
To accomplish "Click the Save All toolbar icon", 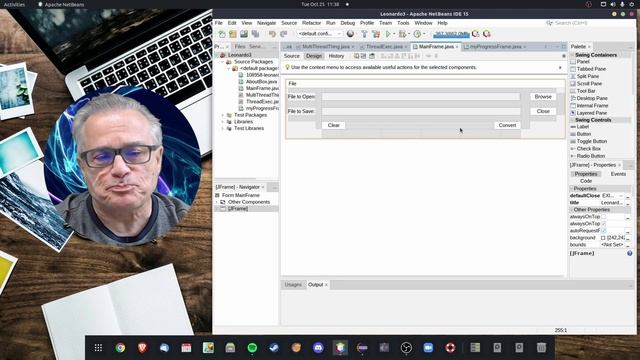I will click(255, 34).
